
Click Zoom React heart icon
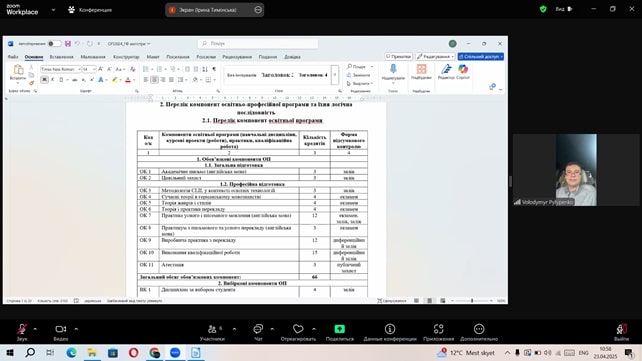pyautogui.click(x=298, y=329)
